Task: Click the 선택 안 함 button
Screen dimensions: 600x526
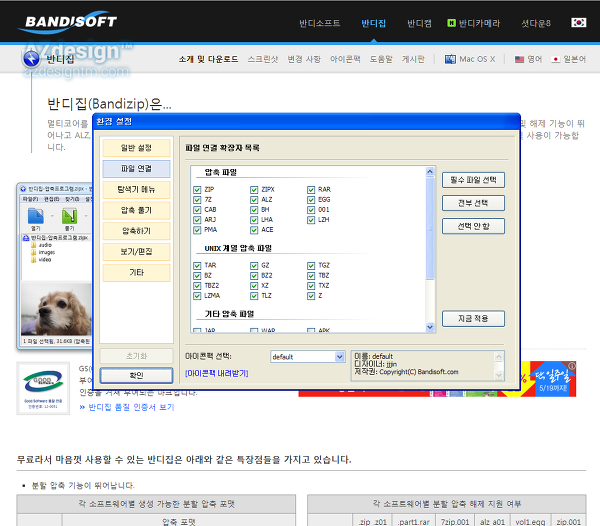Action: (473, 226)
